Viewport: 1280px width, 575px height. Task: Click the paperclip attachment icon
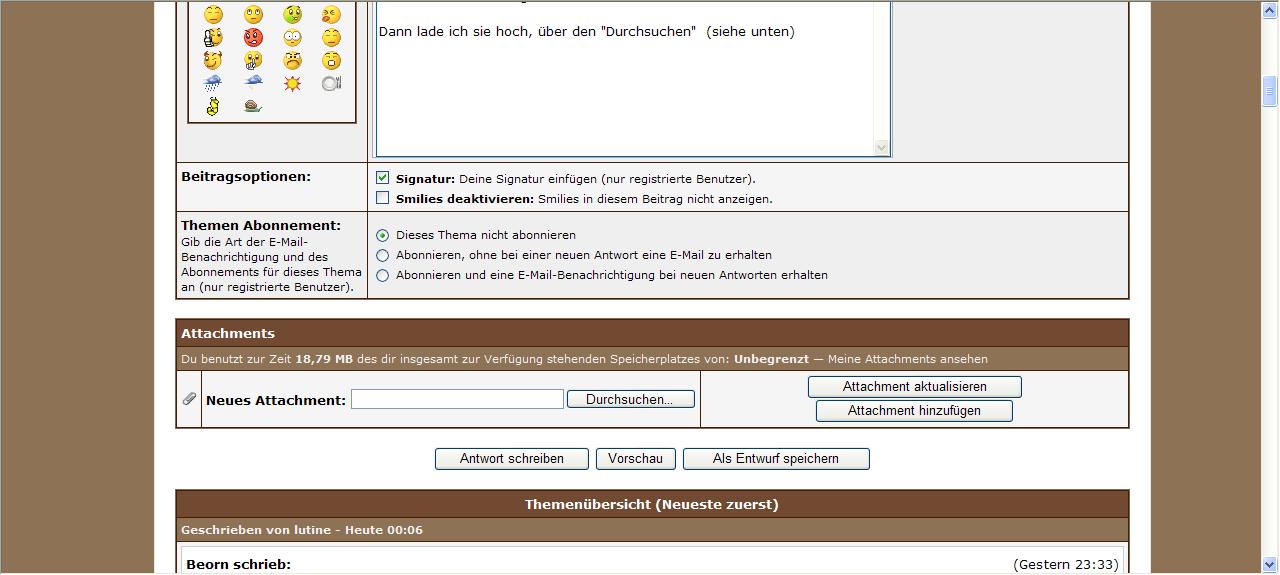[189, 399]
